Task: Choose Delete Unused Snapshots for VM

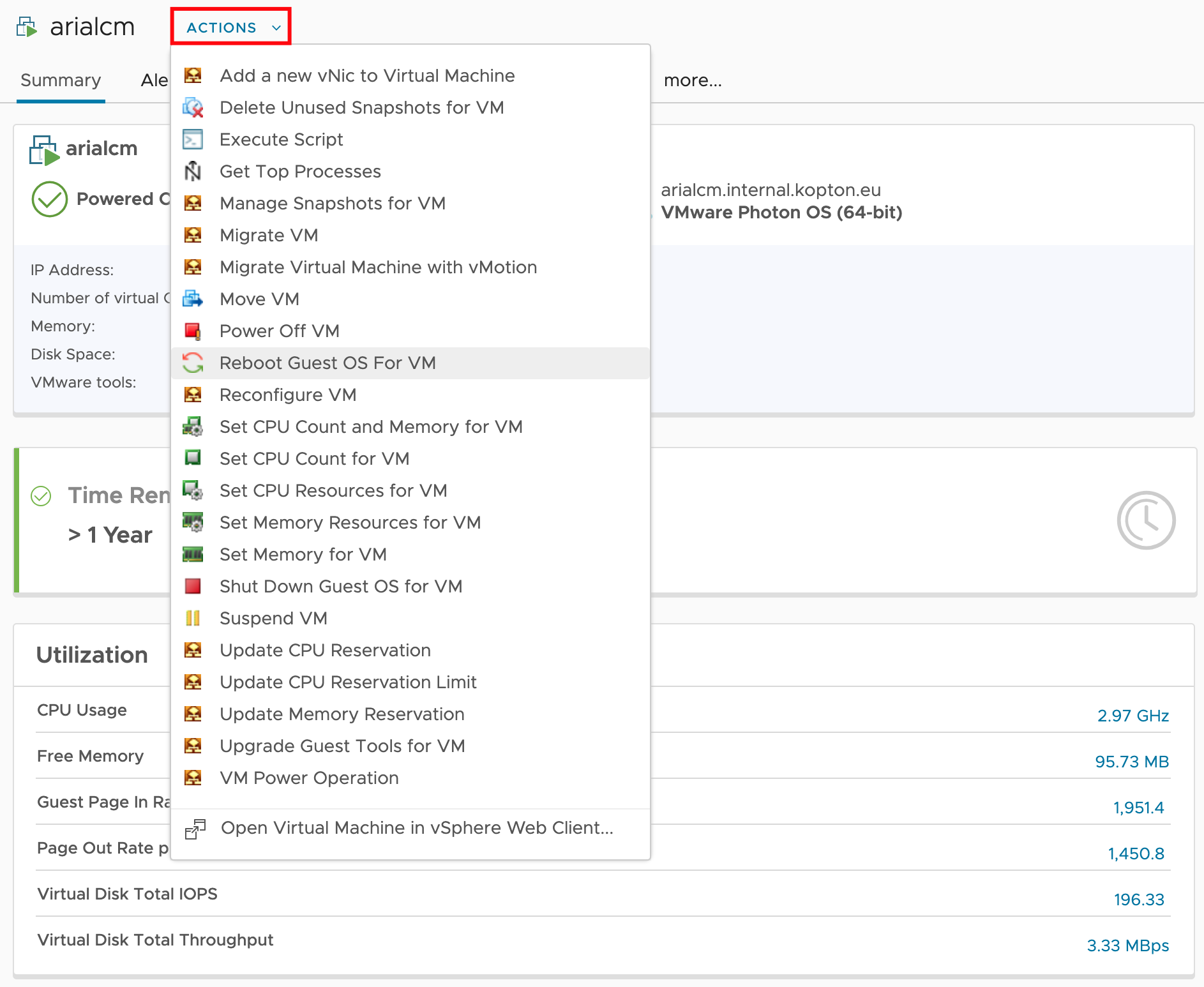Action: (x=410, y=107)
